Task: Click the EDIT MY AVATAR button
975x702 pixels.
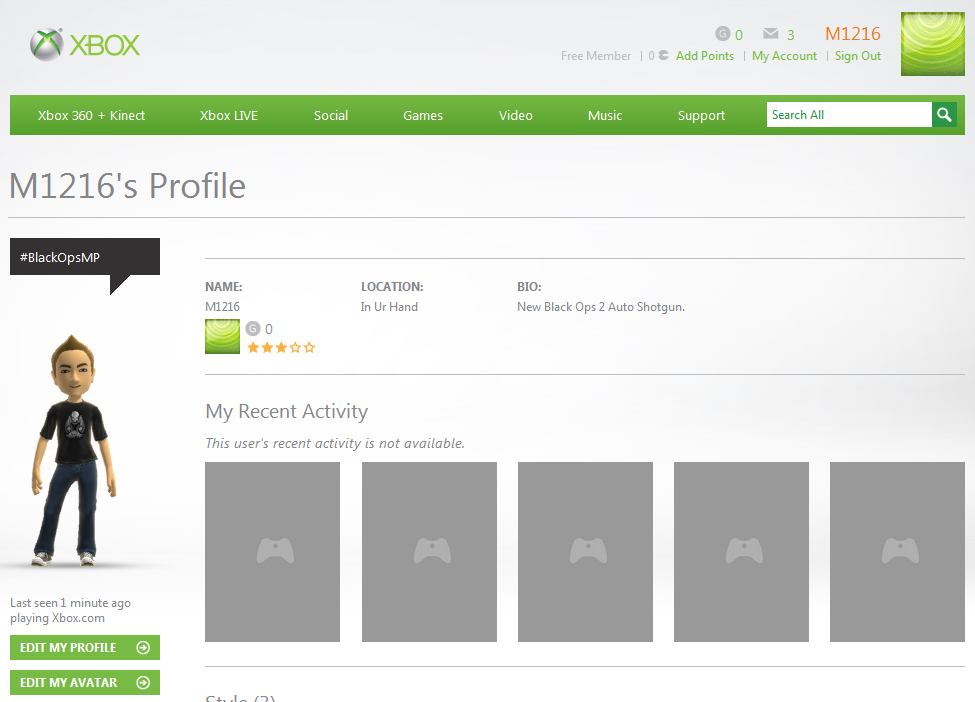Action: tap(85, 683)
